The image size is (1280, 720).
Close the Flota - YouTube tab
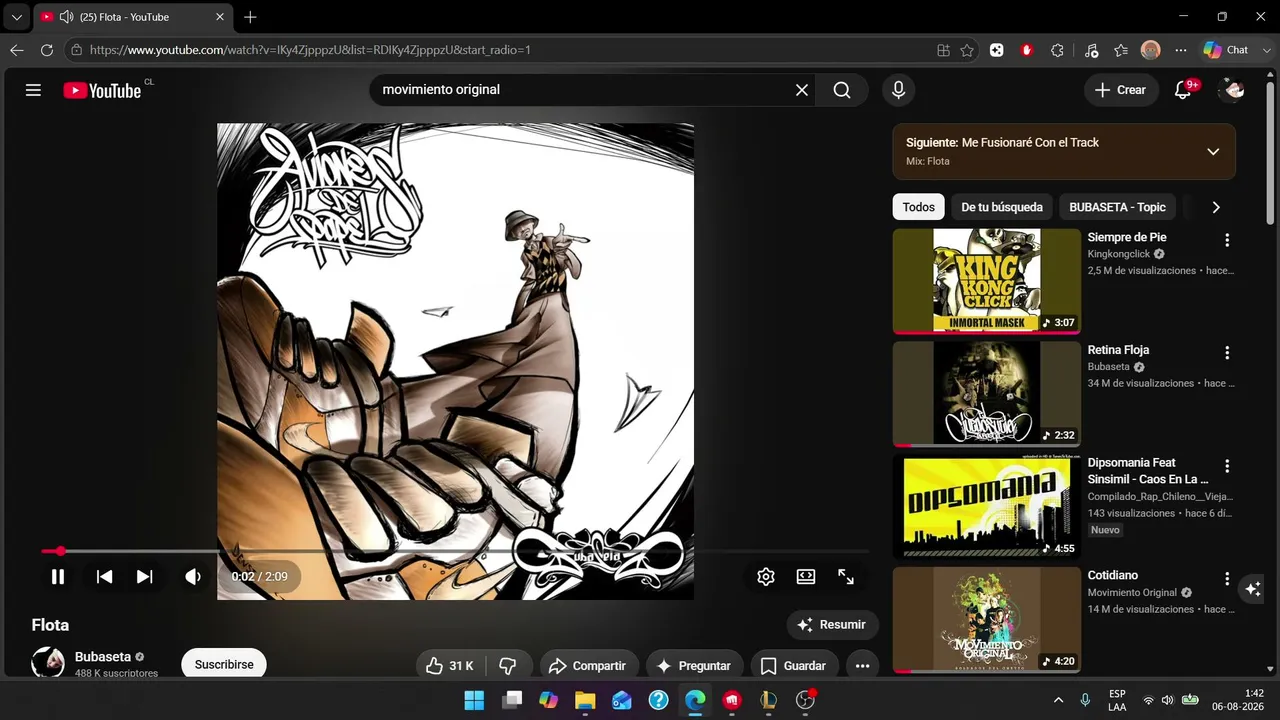(x=220, y=17)
